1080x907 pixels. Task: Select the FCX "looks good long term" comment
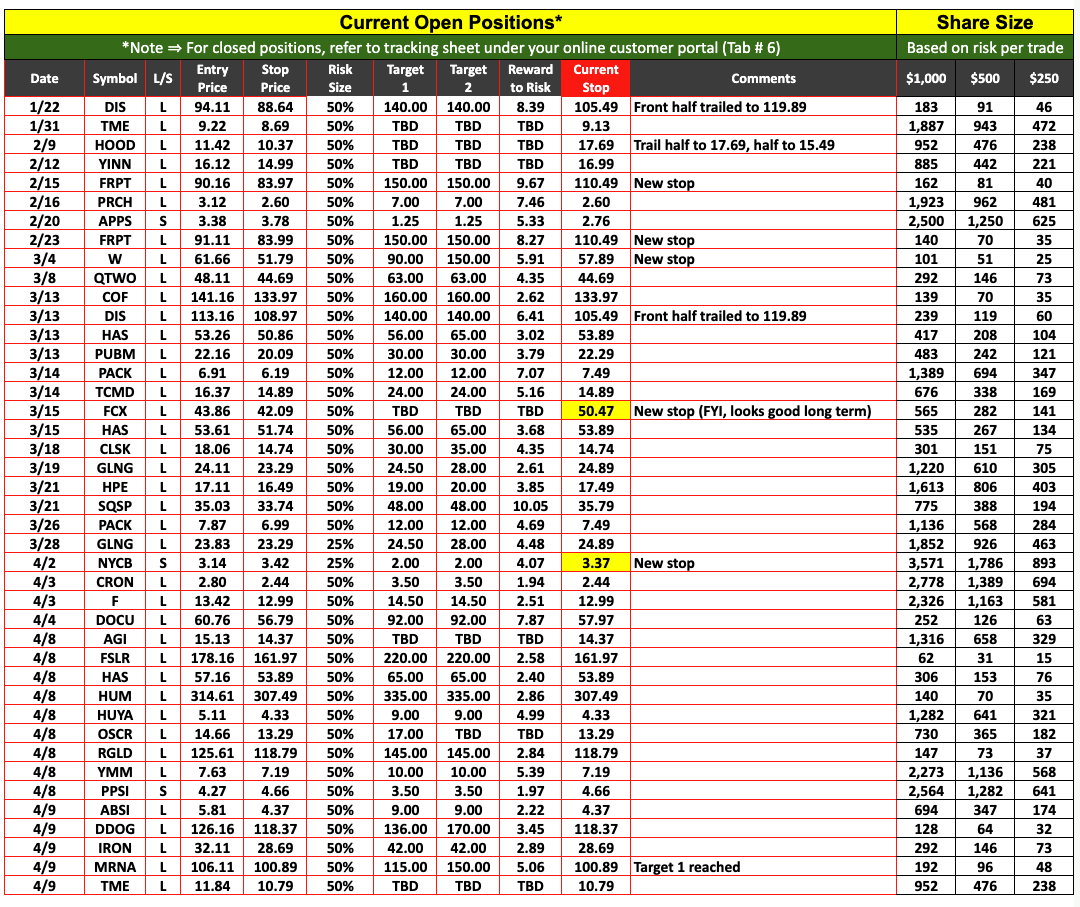pyautogui.click(x=751, y=411)
